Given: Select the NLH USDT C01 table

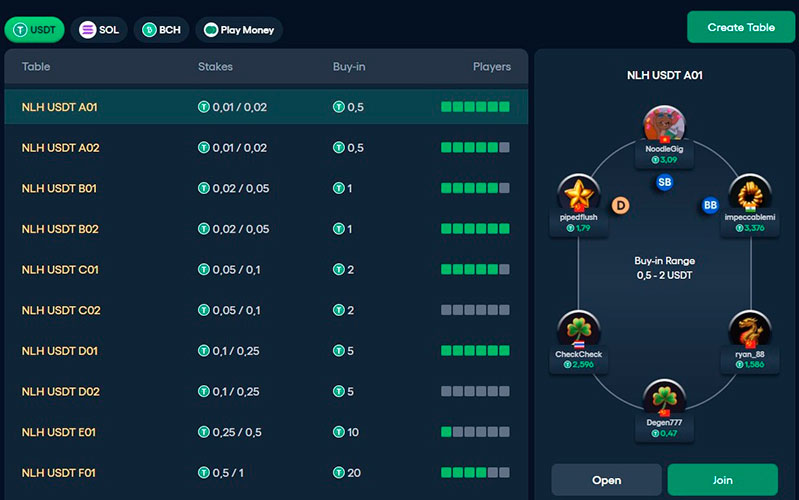Looking at the screenshot, I should point(266,270).
